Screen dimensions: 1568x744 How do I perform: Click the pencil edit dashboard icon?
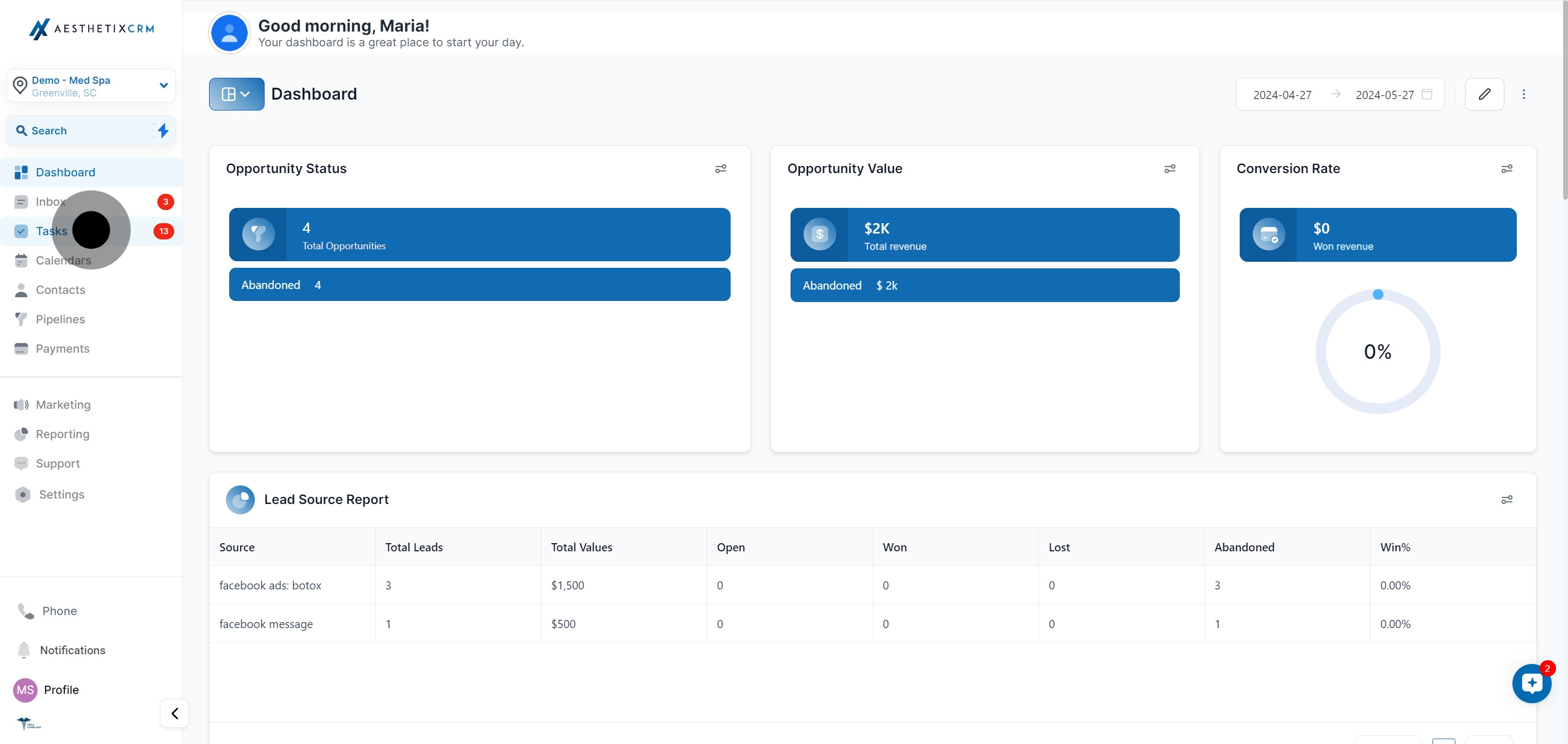[1484, 94]
